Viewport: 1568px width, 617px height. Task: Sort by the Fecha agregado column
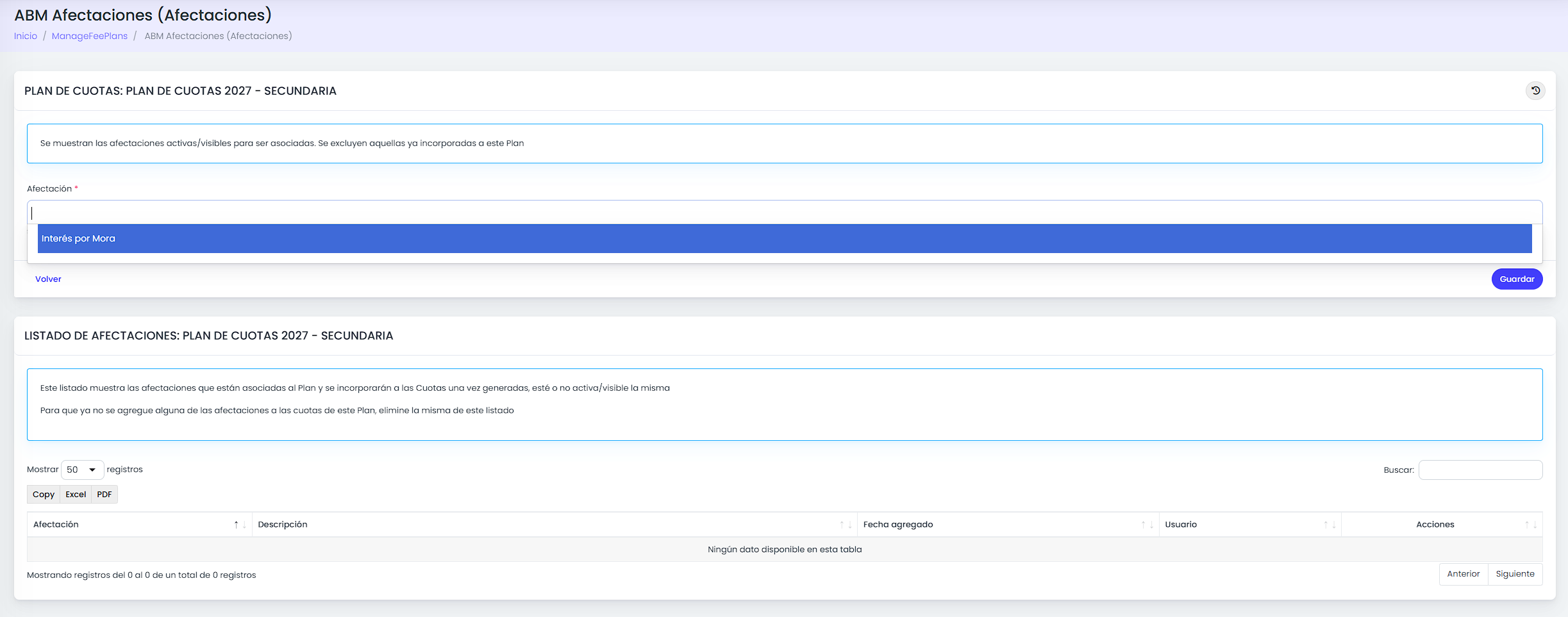1008,524
